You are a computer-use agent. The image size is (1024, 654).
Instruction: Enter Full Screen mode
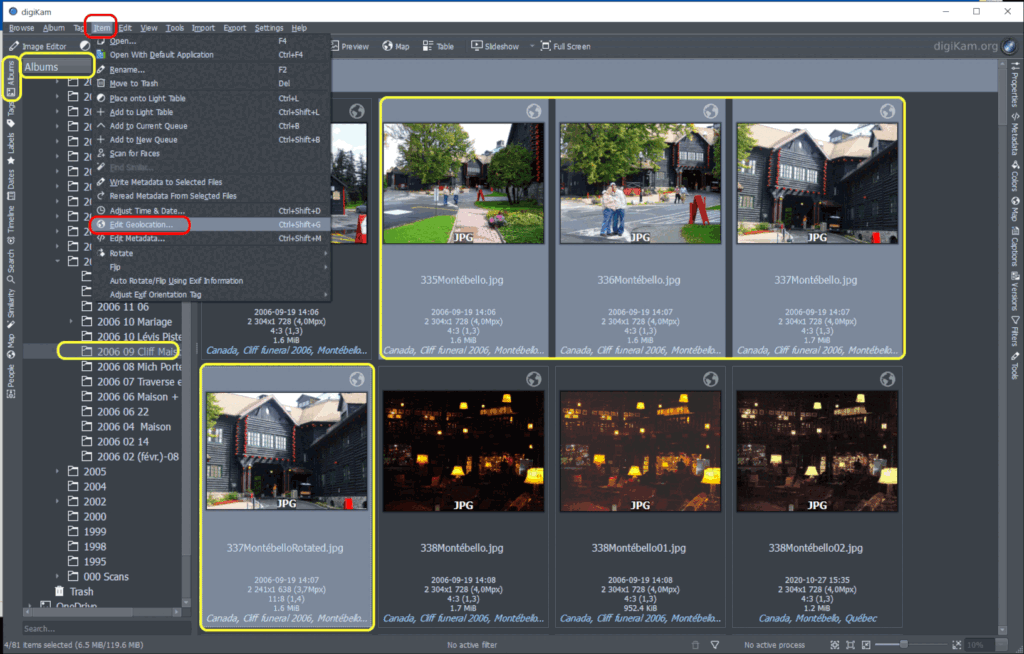566,46
